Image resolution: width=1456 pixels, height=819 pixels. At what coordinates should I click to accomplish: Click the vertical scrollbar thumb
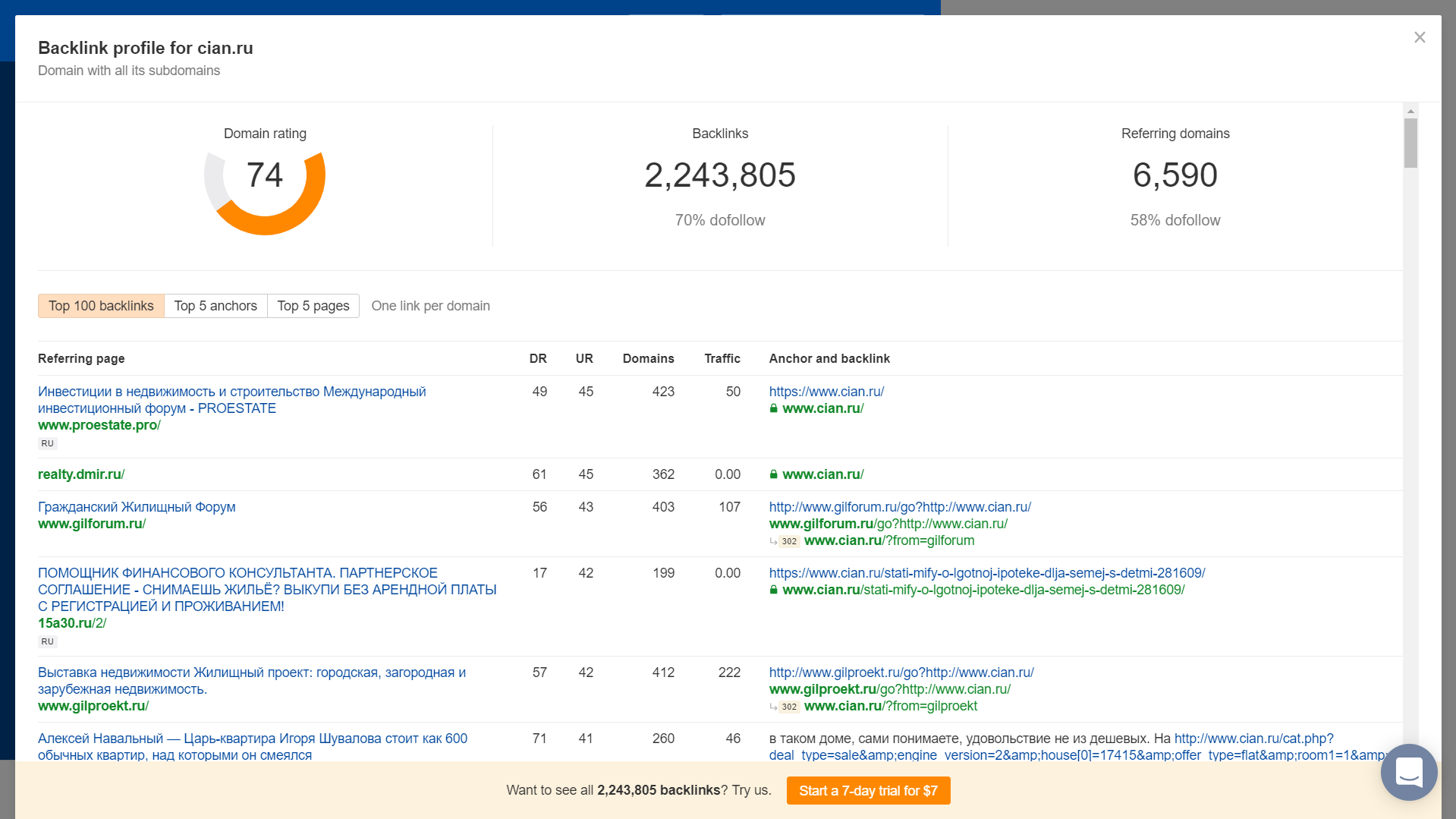point(1410,143)
